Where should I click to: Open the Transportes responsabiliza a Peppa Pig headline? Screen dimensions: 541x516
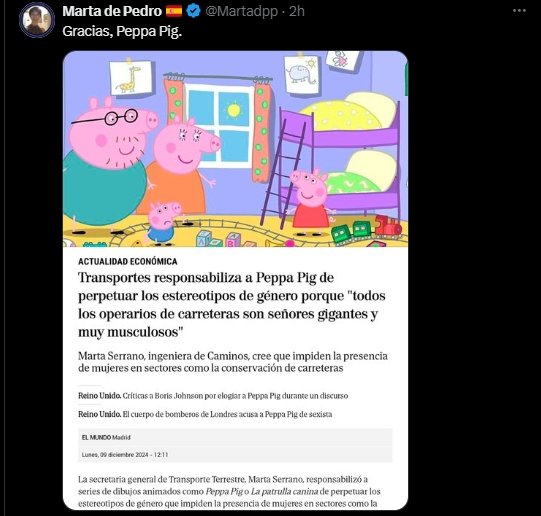232,305
